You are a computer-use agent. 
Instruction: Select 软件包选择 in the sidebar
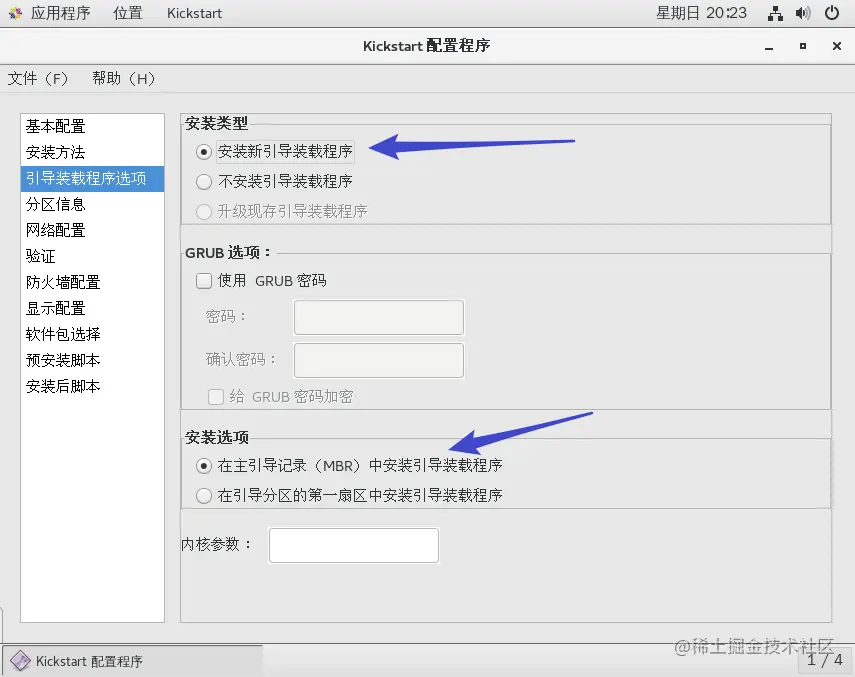[92, 335]
